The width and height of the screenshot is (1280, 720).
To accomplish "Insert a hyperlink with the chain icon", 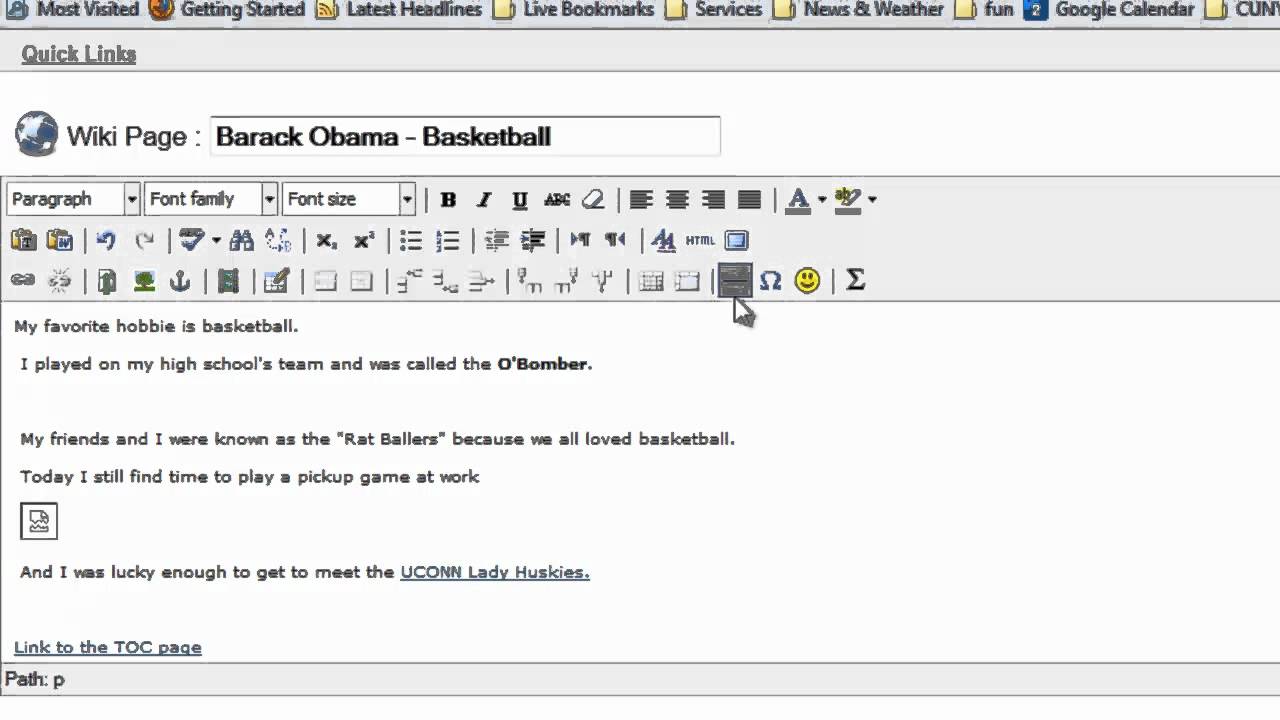I will [x=23, y=281].
